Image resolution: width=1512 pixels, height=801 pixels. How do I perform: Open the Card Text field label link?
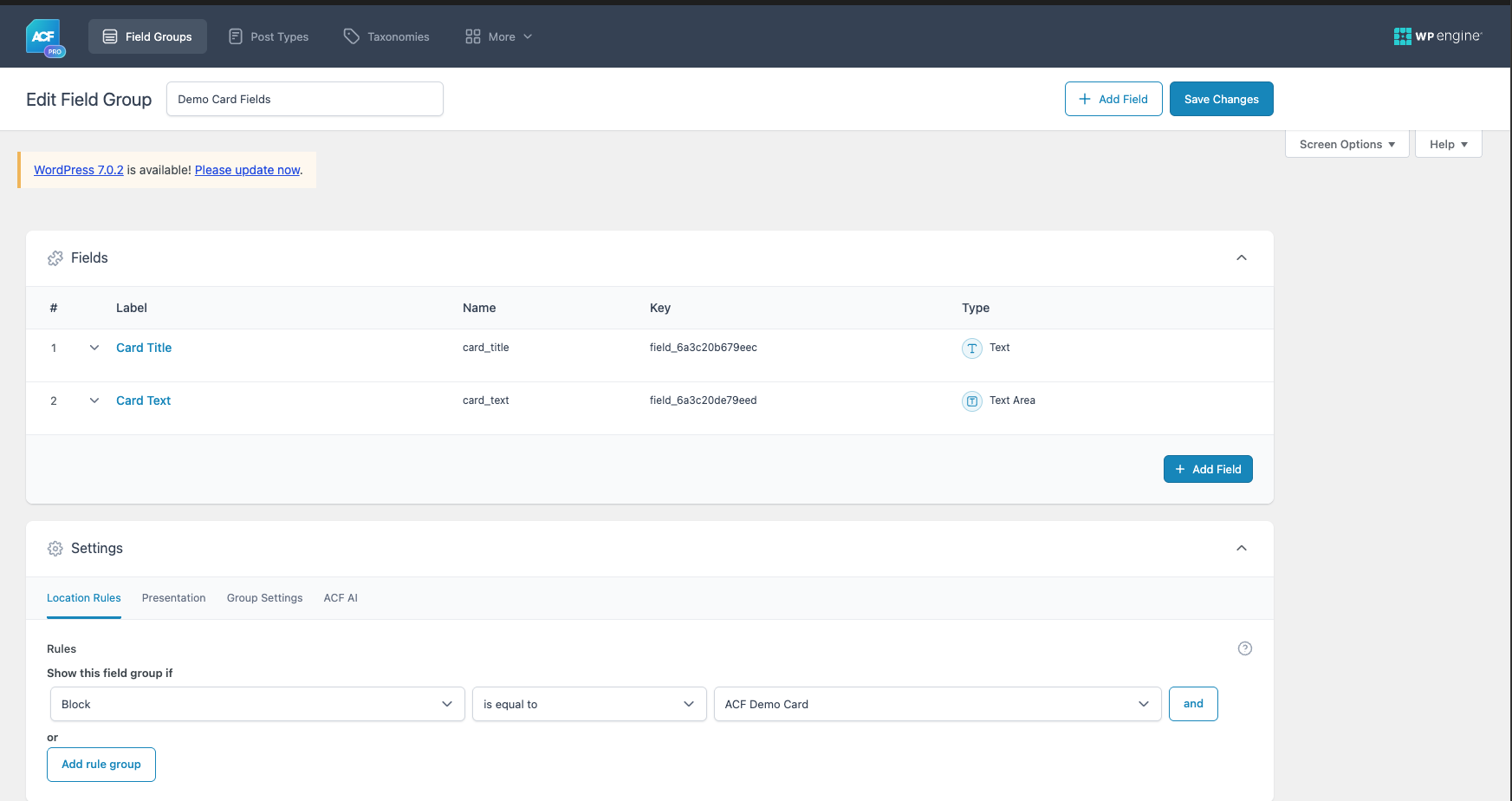pyautogui.click(x=144, y=400)
